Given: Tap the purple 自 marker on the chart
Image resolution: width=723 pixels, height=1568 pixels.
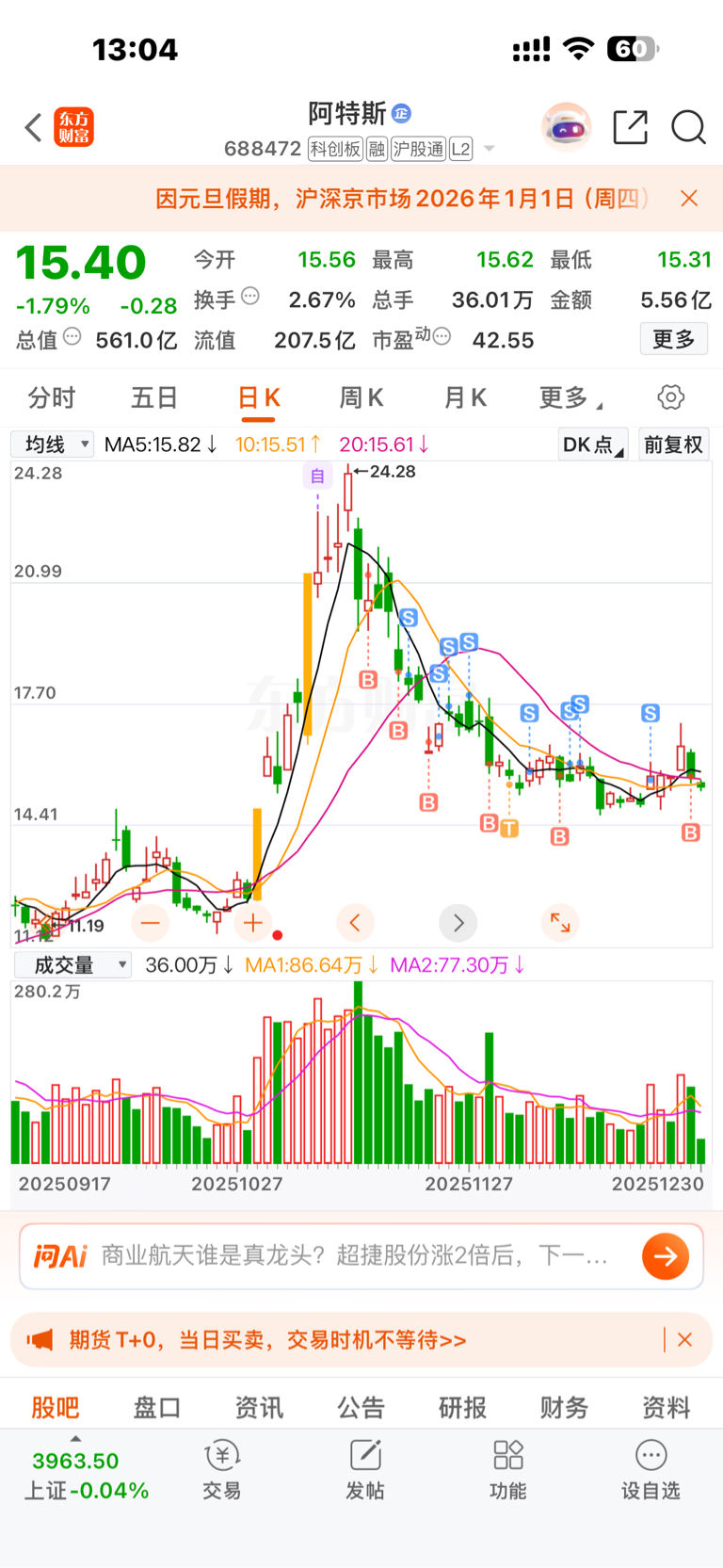Looking at the screenshot, I should [x=317, y=477].
